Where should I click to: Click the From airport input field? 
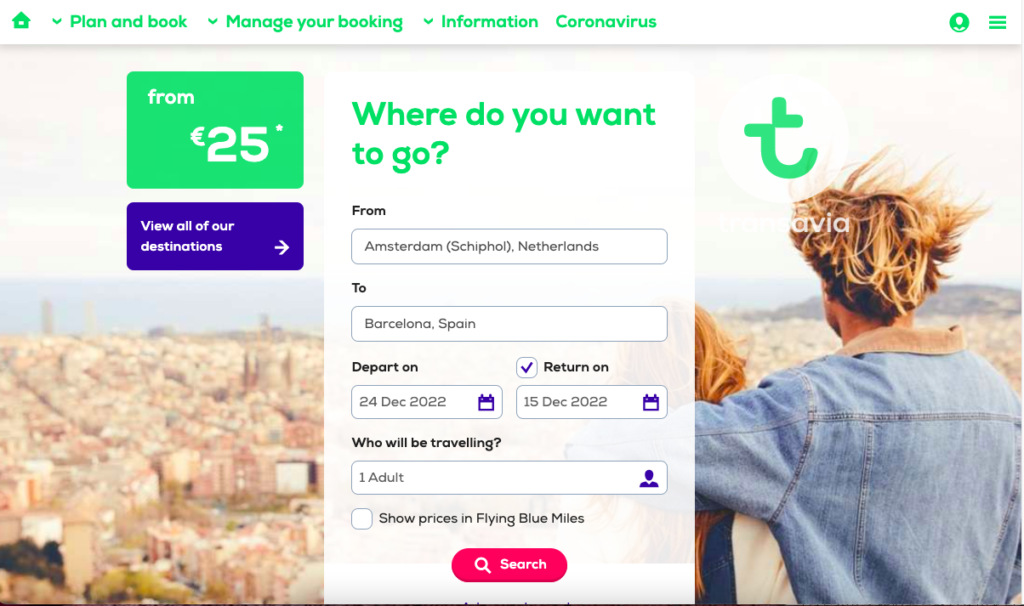pos(509,246)
